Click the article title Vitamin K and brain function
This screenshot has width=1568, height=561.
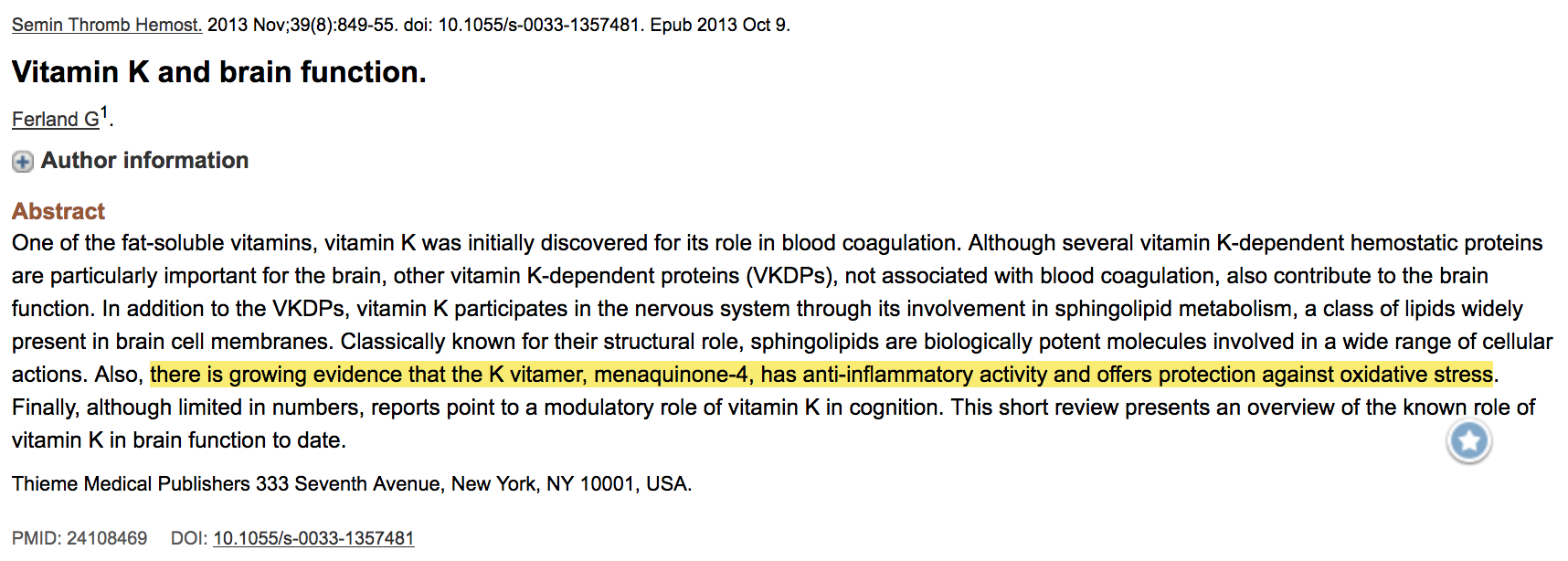(x=219, y=72)
